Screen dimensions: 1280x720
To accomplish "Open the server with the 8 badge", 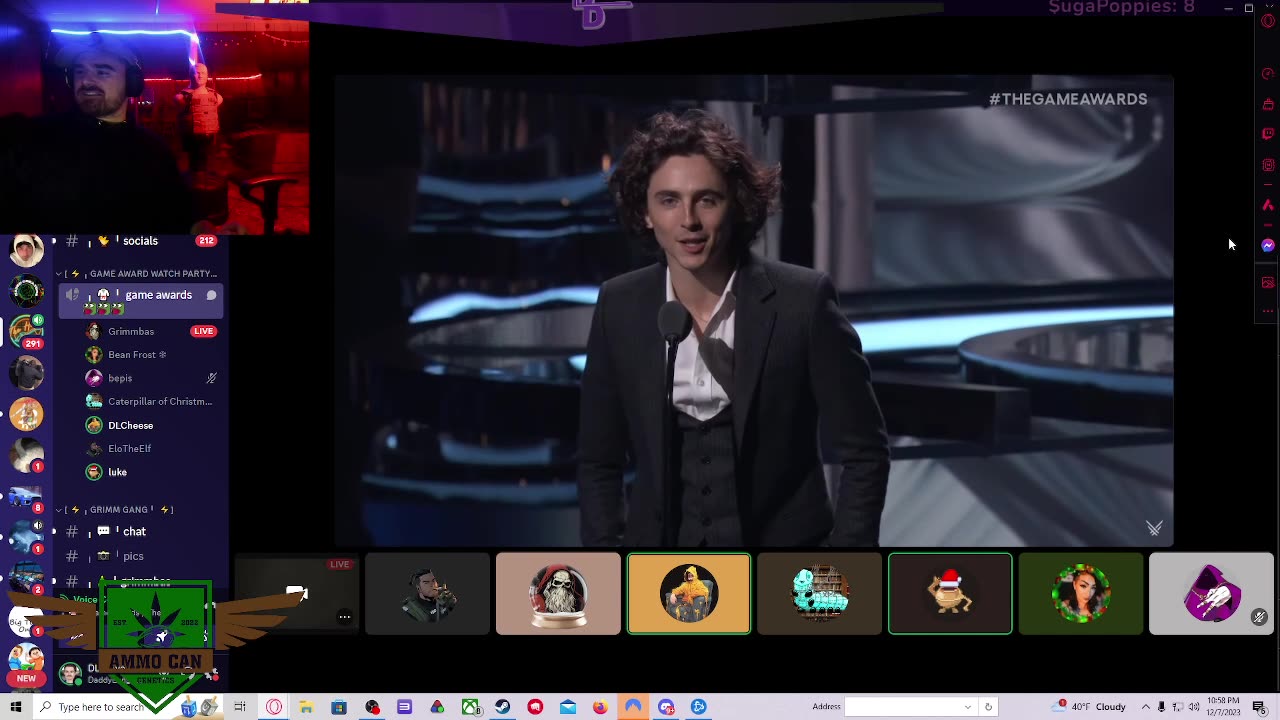I will [26, 497].
